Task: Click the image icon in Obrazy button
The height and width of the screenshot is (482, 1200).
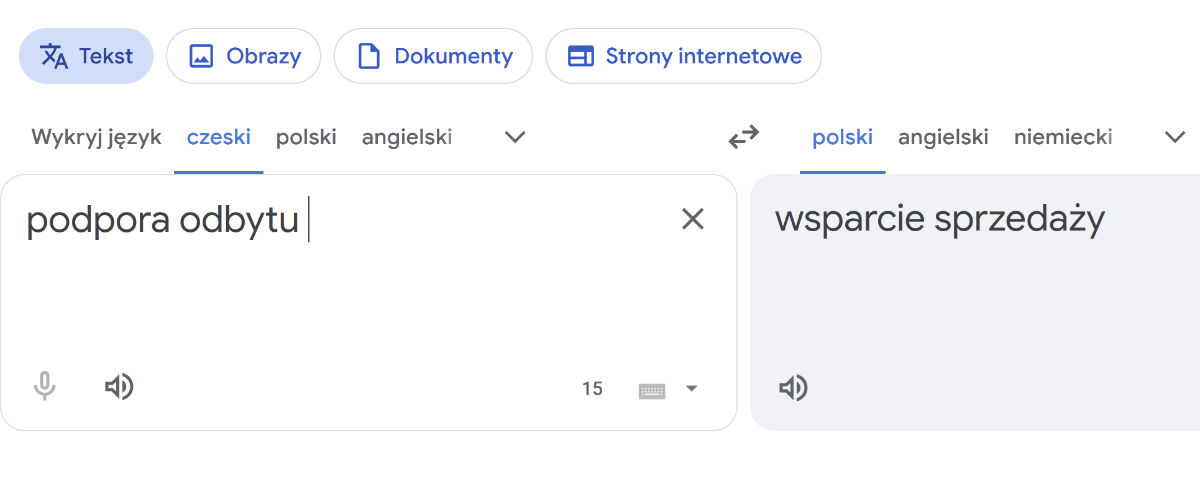Action: [x=201, y=56]
